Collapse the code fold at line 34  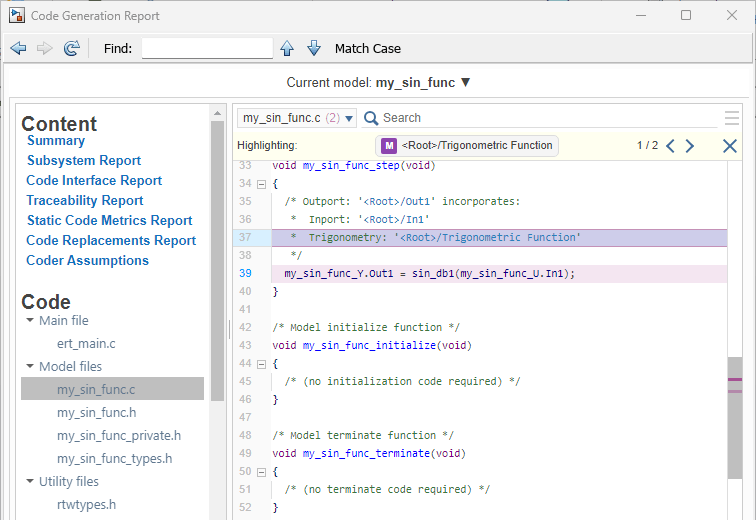261,184
